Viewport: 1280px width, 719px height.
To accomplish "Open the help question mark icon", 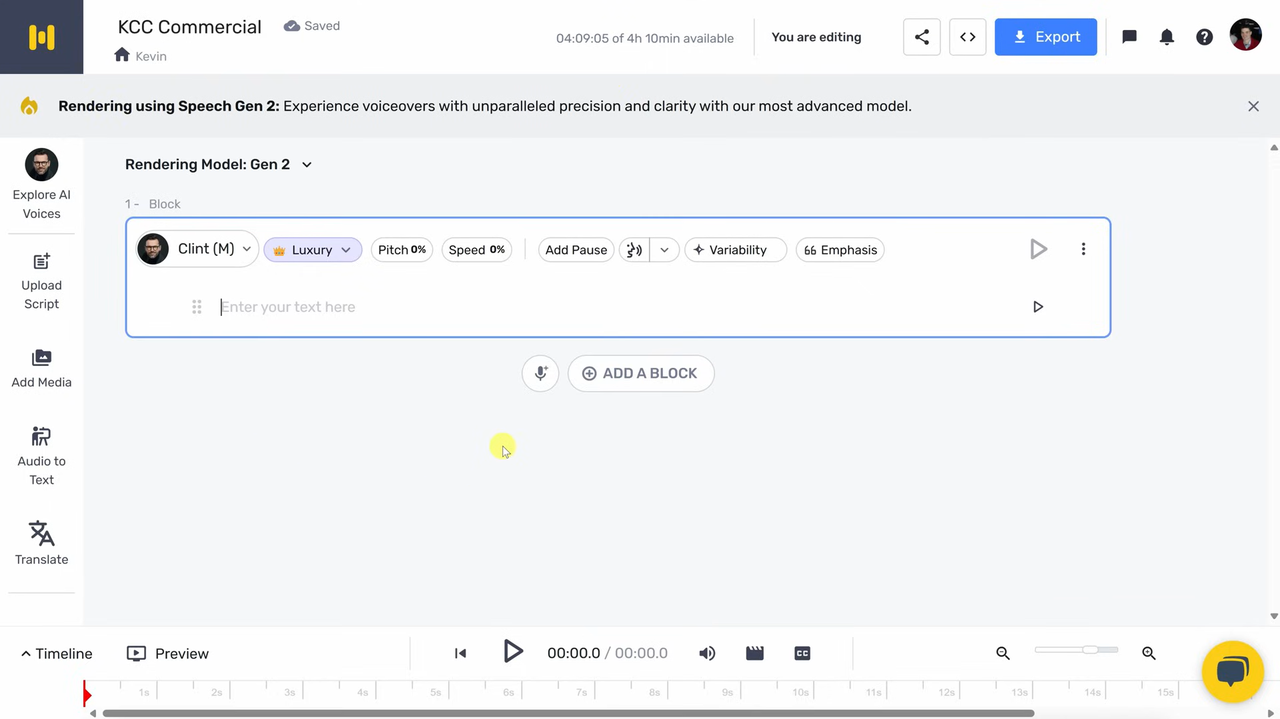I will tap(1205, 37).
